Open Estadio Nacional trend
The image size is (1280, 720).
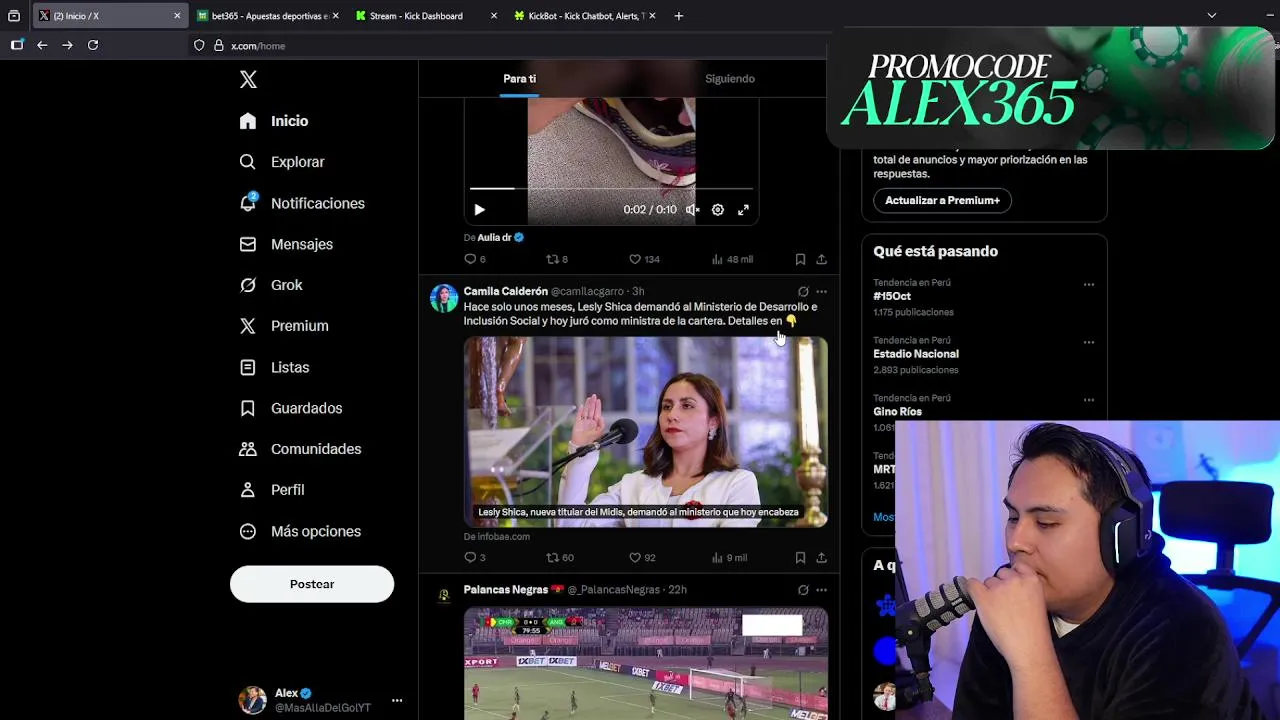point(916,354)
